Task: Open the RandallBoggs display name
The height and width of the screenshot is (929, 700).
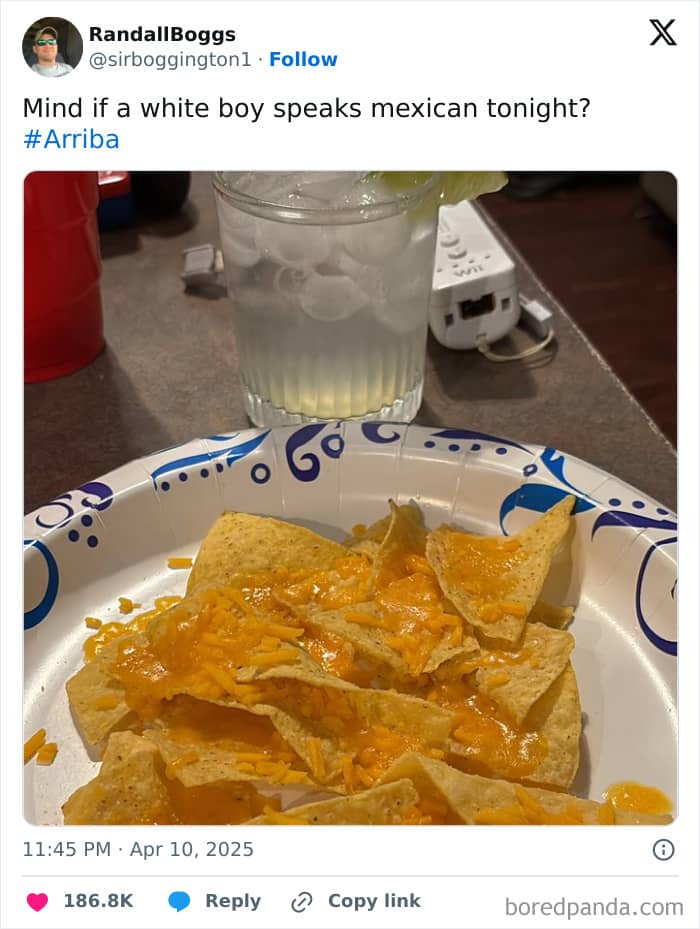Action: (x=162, y=34)
